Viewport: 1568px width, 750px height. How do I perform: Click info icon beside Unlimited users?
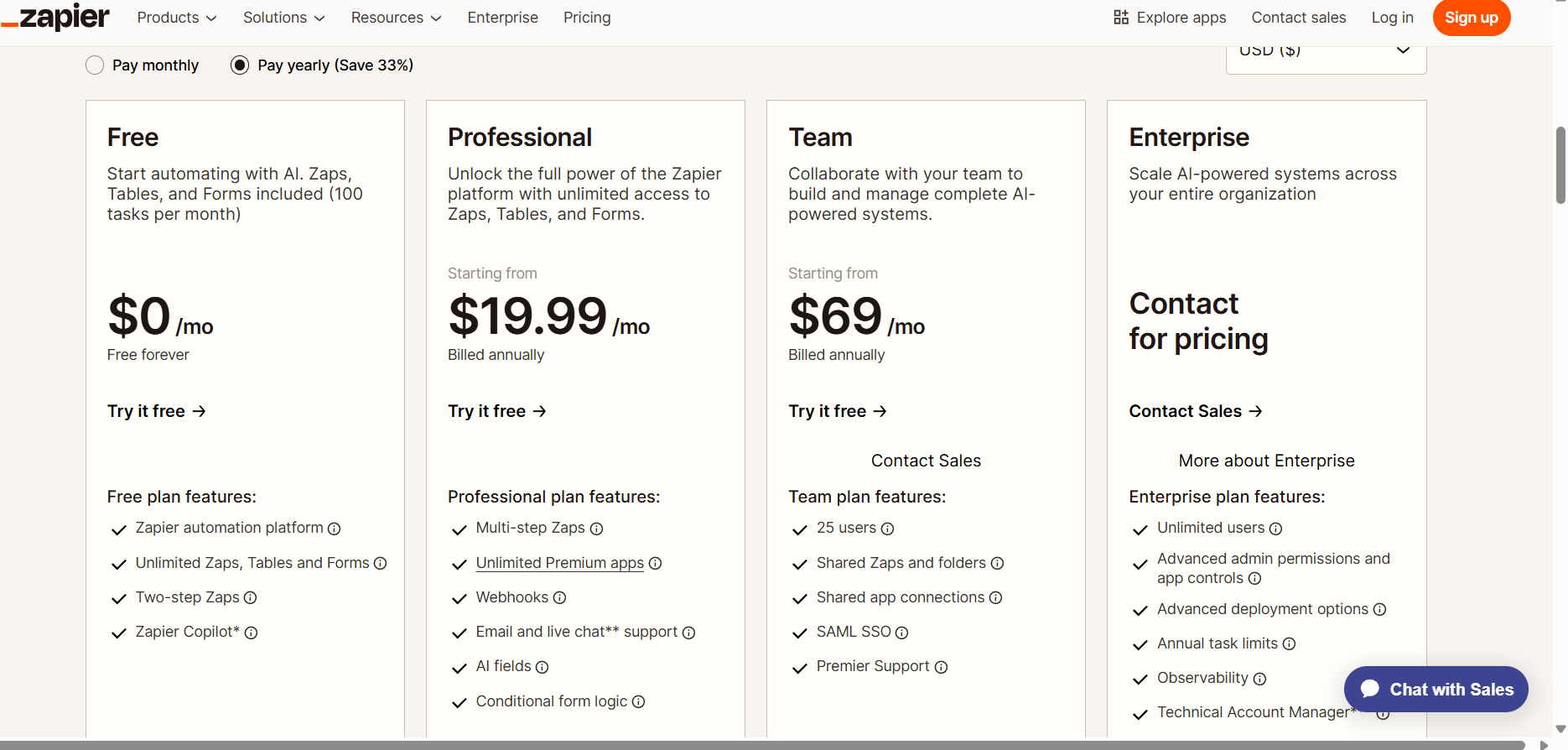1275,529
